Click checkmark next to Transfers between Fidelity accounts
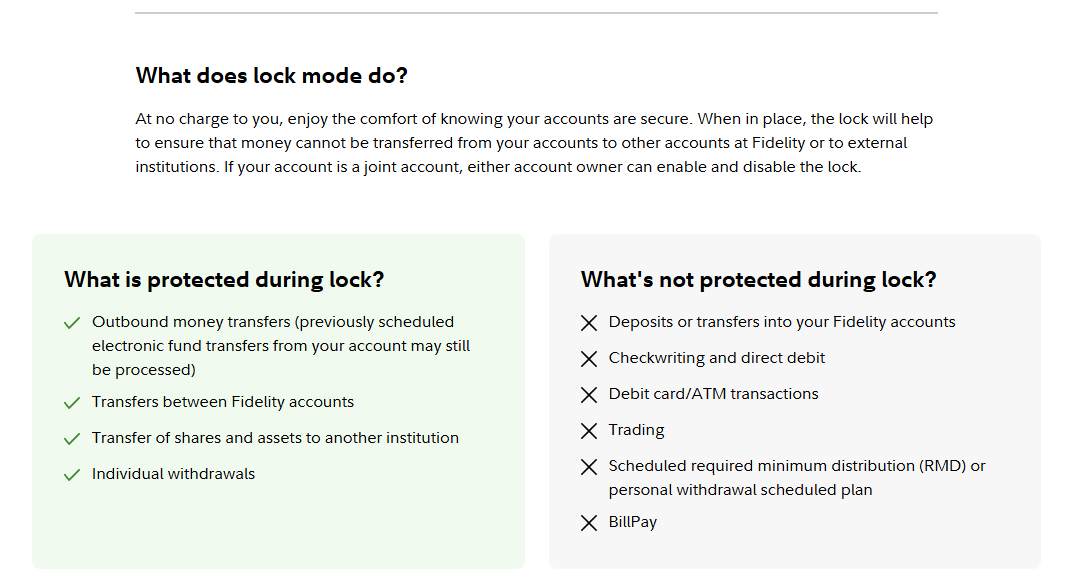This screenshot has height=583, width=1073. click(x=71, y=403)
